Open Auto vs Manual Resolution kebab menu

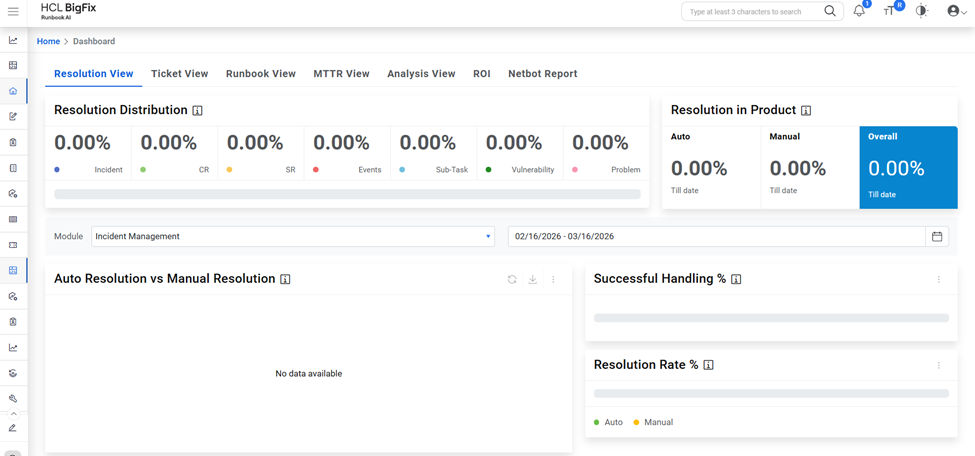tap(553, 279)
